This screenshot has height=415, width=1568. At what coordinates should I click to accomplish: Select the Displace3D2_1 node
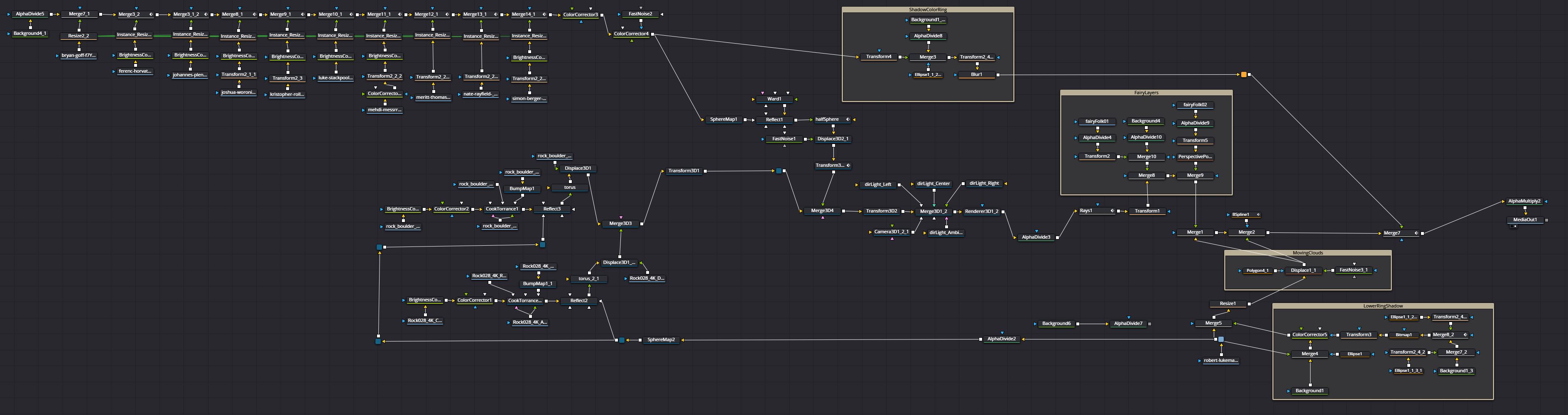(833, 139)
